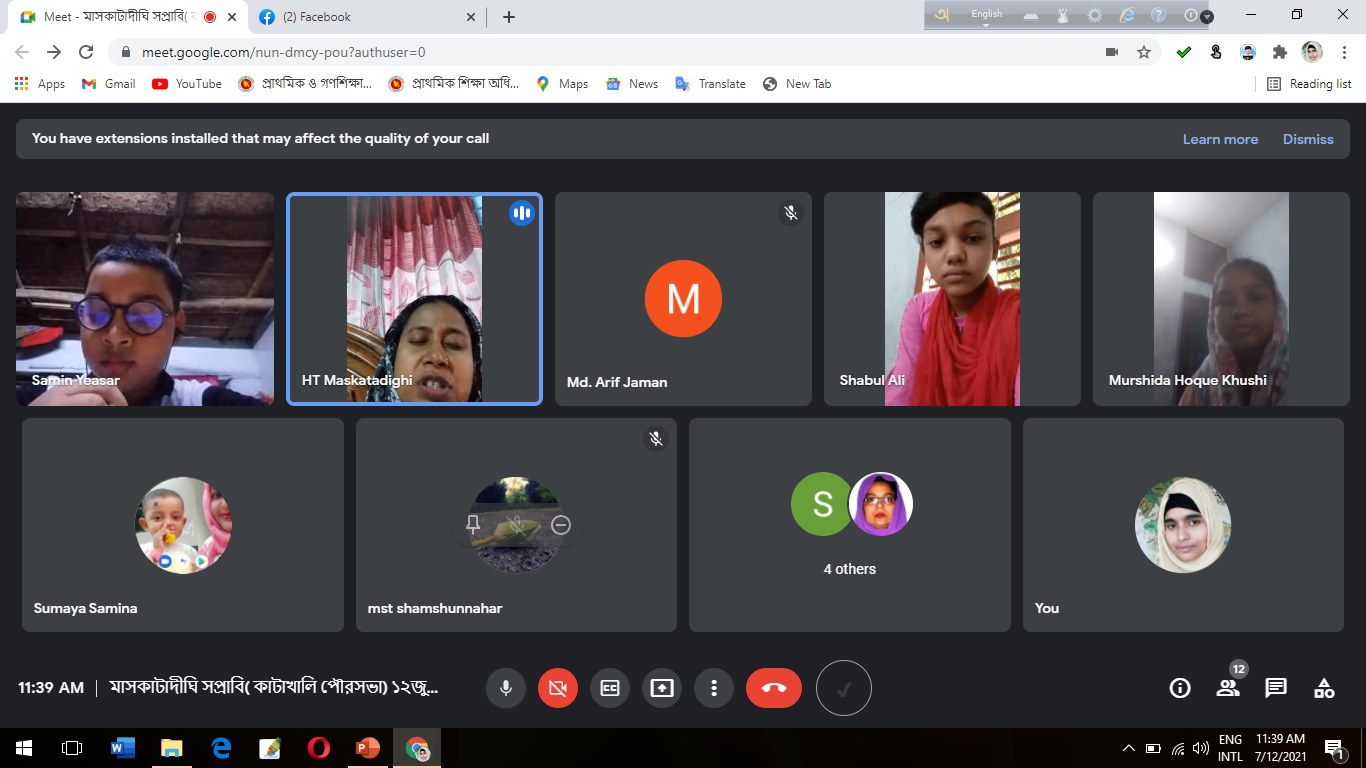This screenshot has width=1366, height=768.
Task: Select Samin Yeasar's video tile
Action: (x=145, y=299)
